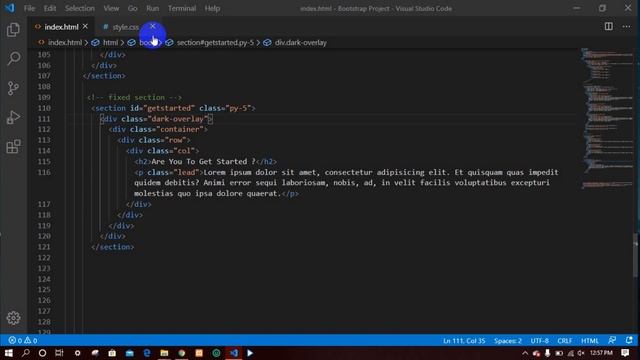Open the Search view in activity bar
Screen dimensions: 640x360
coord(13,59)
